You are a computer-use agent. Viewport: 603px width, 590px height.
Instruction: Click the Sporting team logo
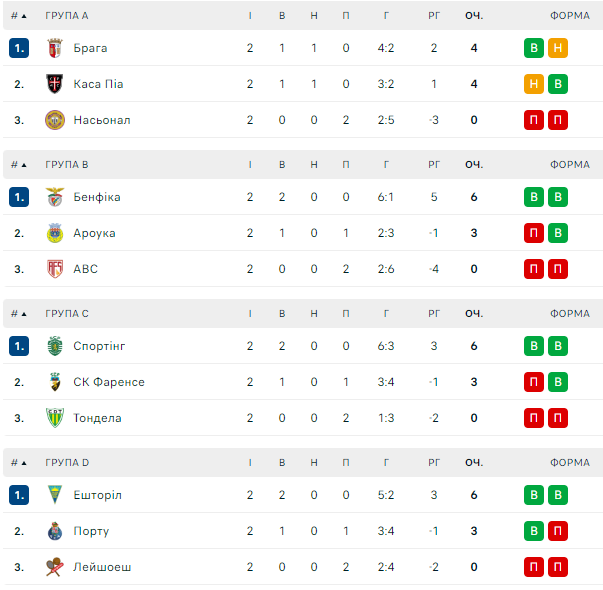[x=54, y=346]
